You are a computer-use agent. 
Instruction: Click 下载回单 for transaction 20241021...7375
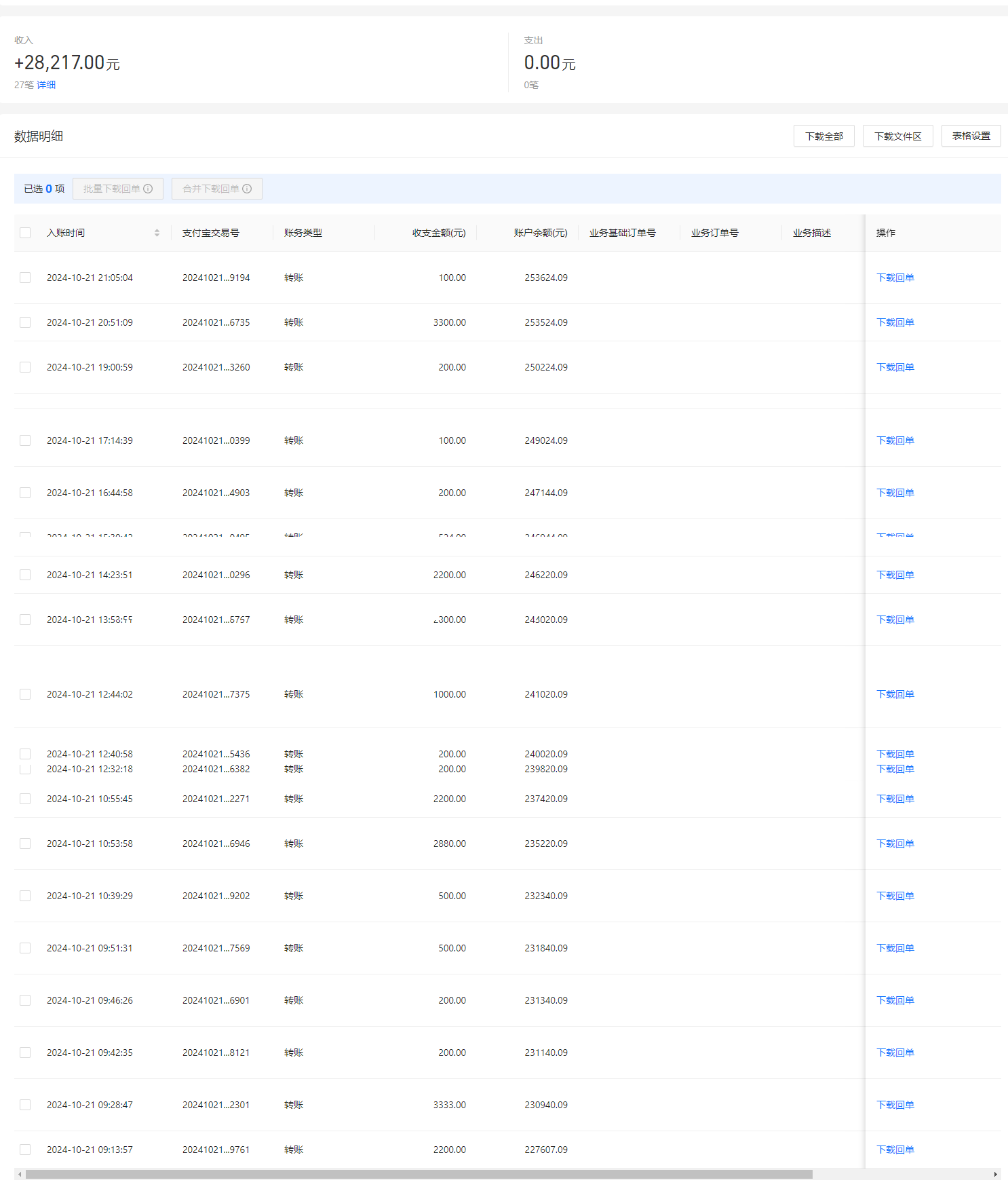coord(895,694)
